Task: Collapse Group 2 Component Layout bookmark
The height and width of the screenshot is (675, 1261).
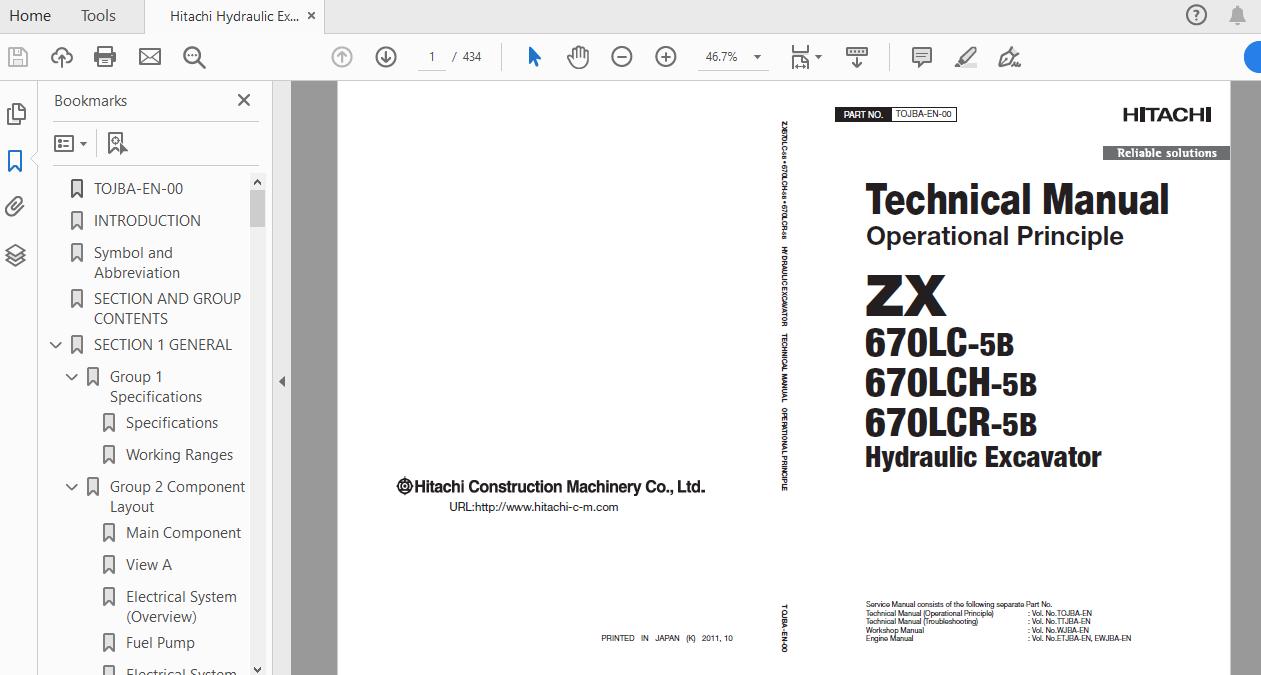Action: [72, 487]
